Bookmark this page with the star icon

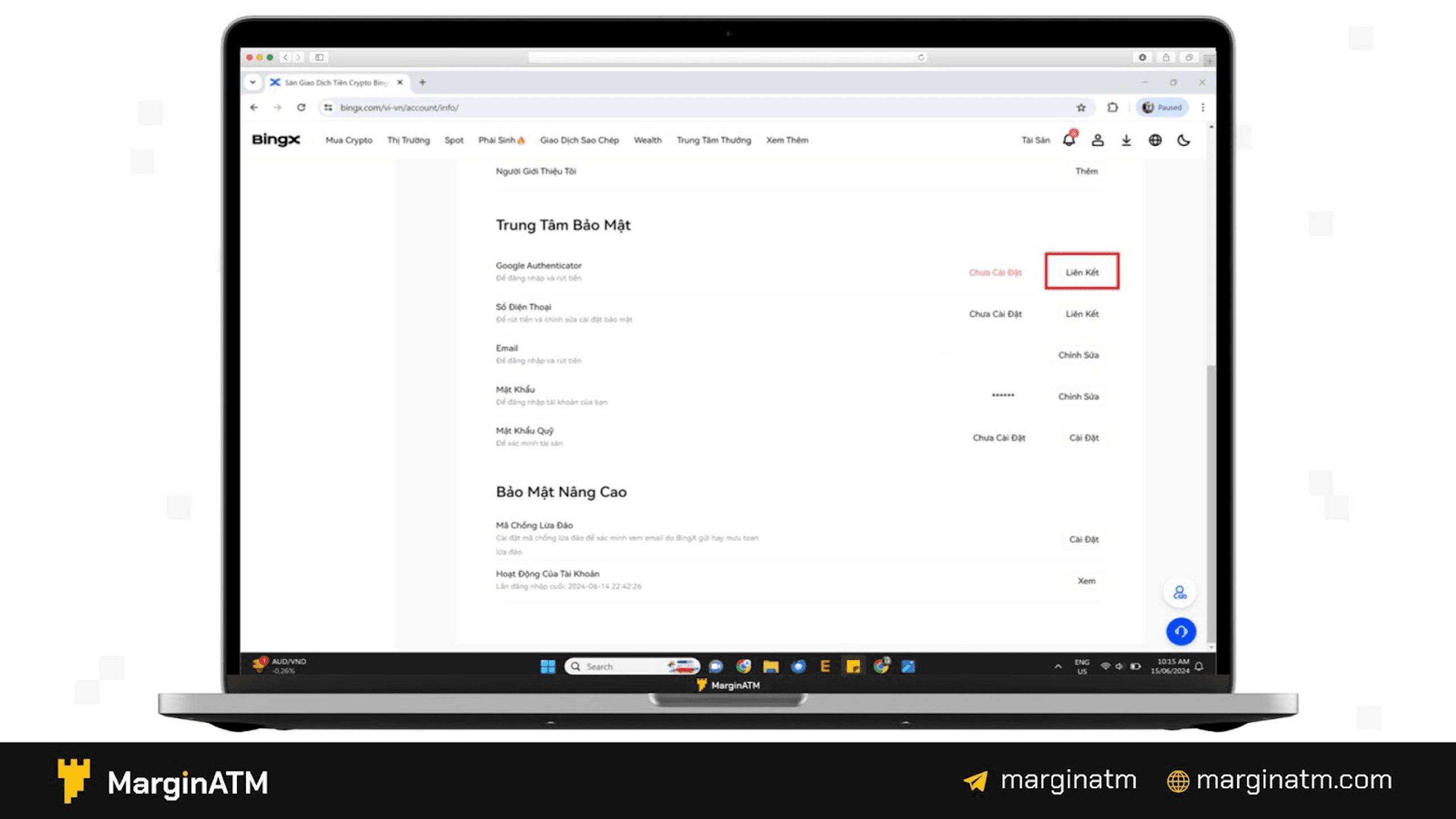(1081, 107)
